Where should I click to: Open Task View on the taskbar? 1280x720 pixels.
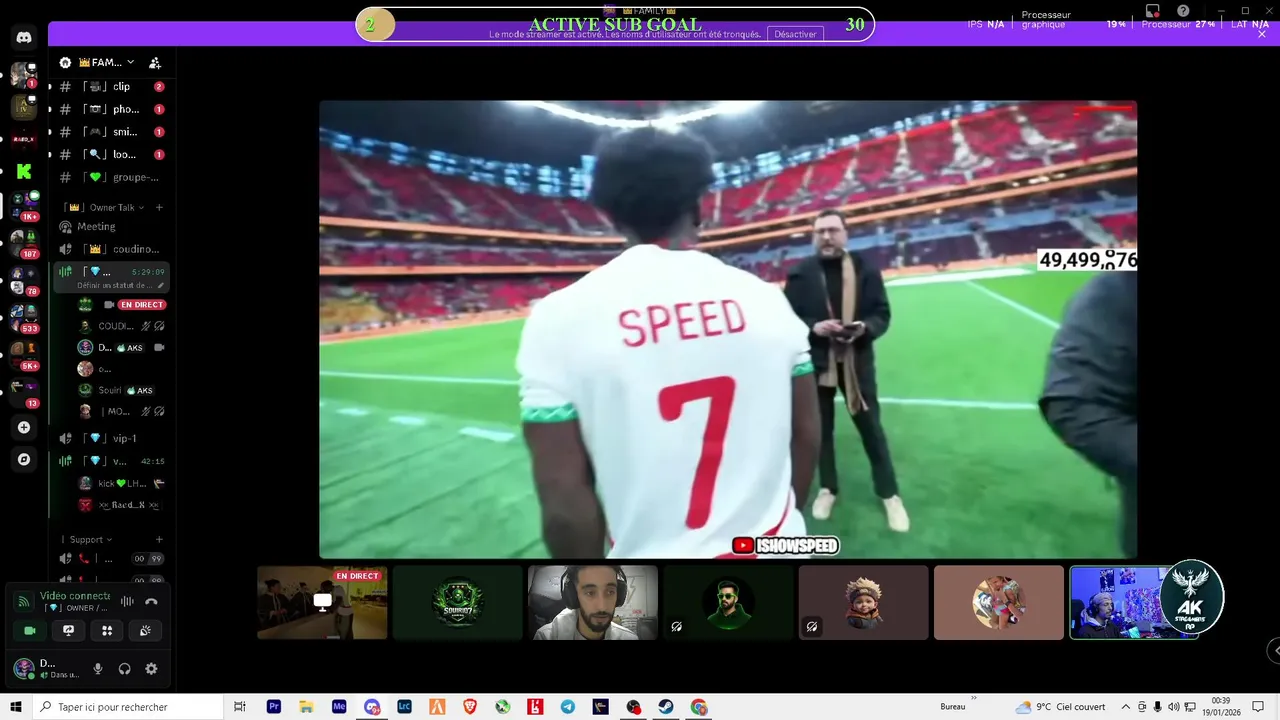(240, 707)
